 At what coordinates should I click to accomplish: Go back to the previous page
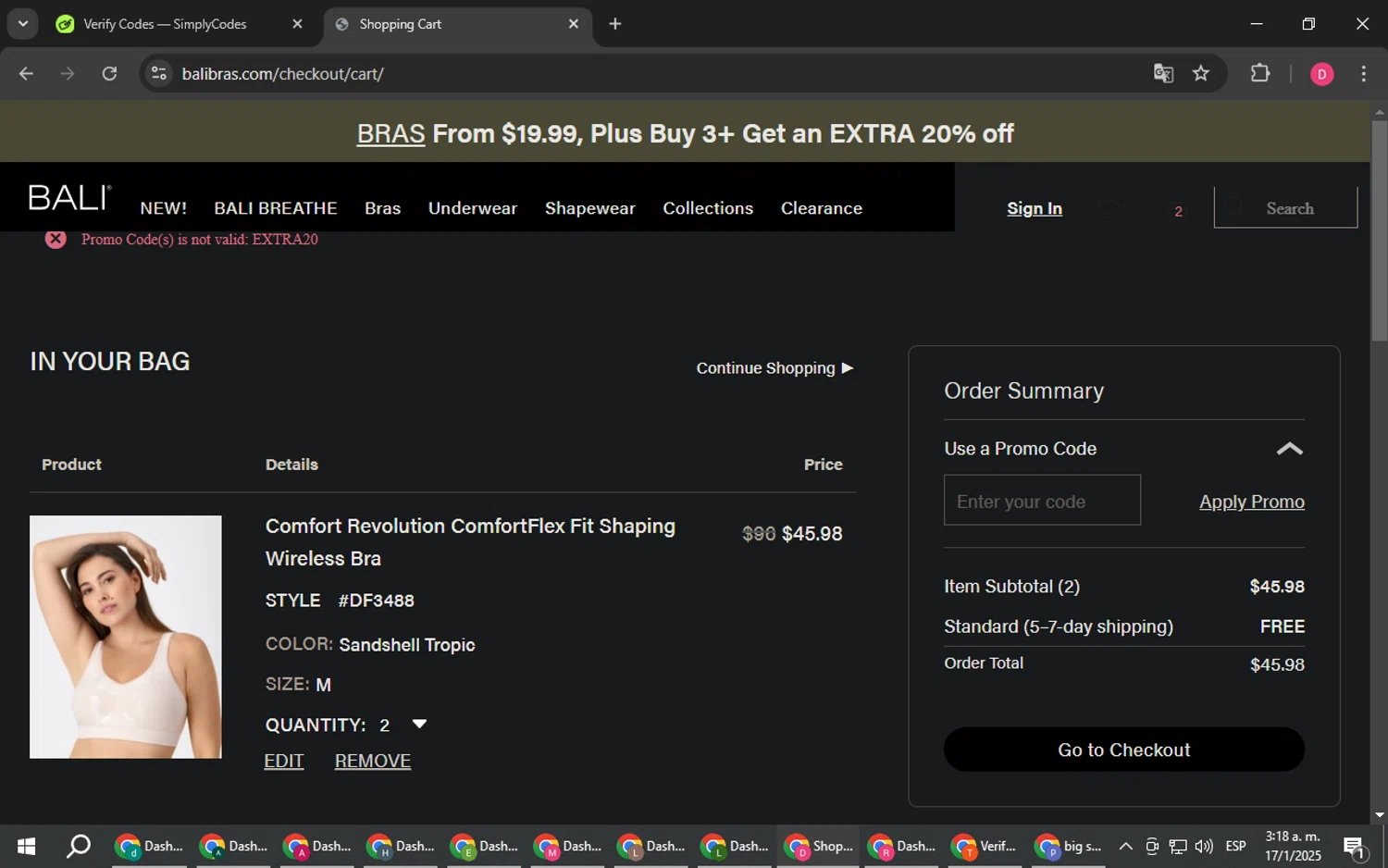point(26,74)
